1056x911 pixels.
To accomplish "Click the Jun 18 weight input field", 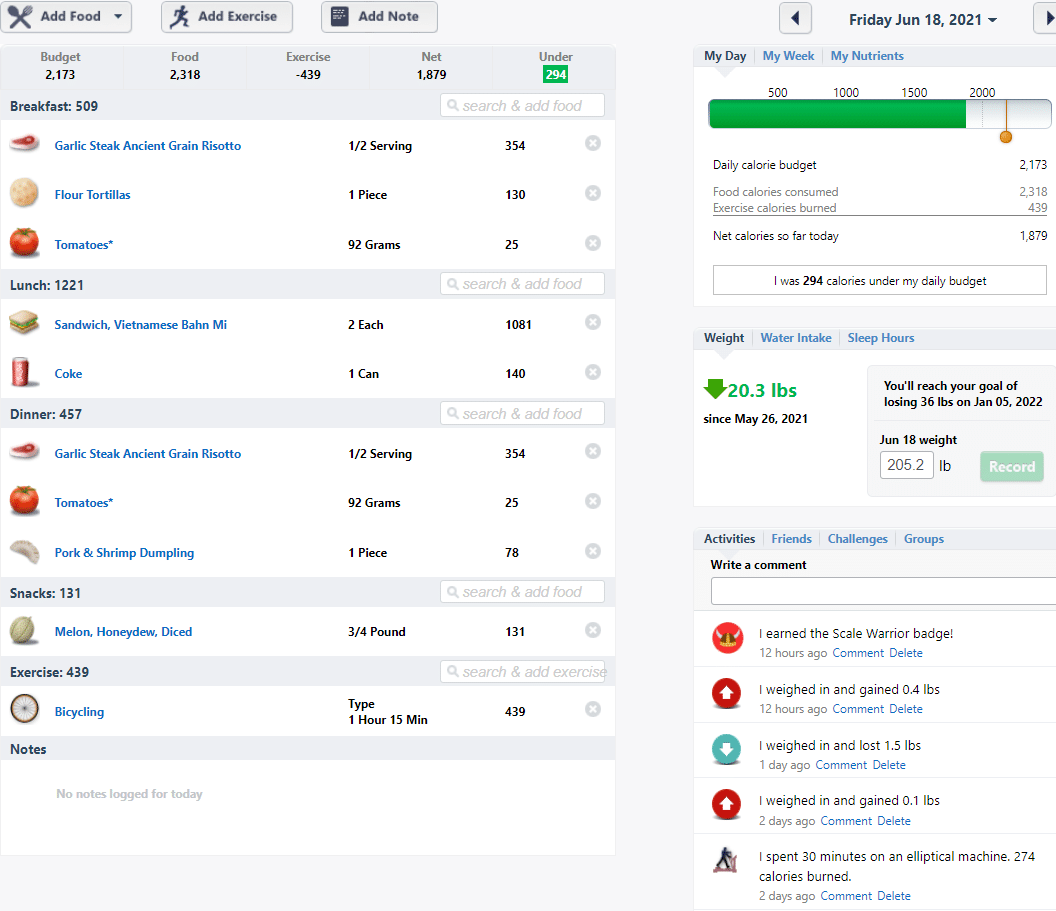I will 906,465.
